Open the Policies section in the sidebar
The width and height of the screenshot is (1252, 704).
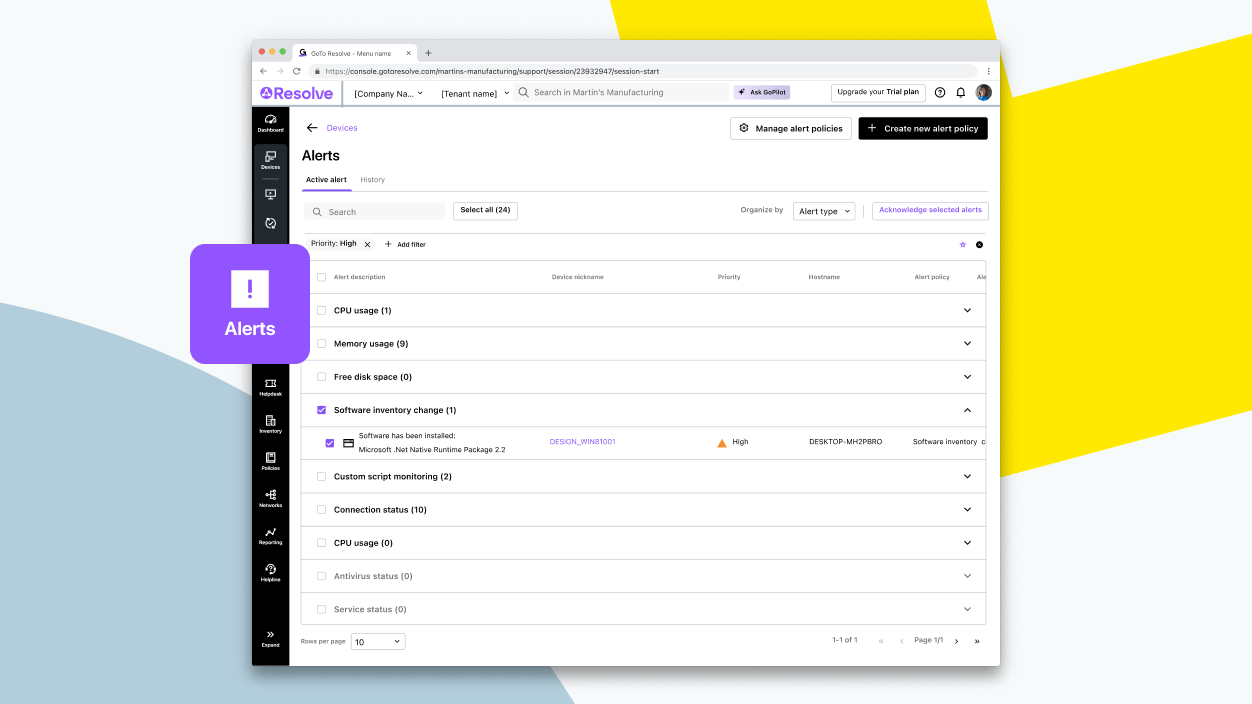pyautogui.click(x=270, y=461)
